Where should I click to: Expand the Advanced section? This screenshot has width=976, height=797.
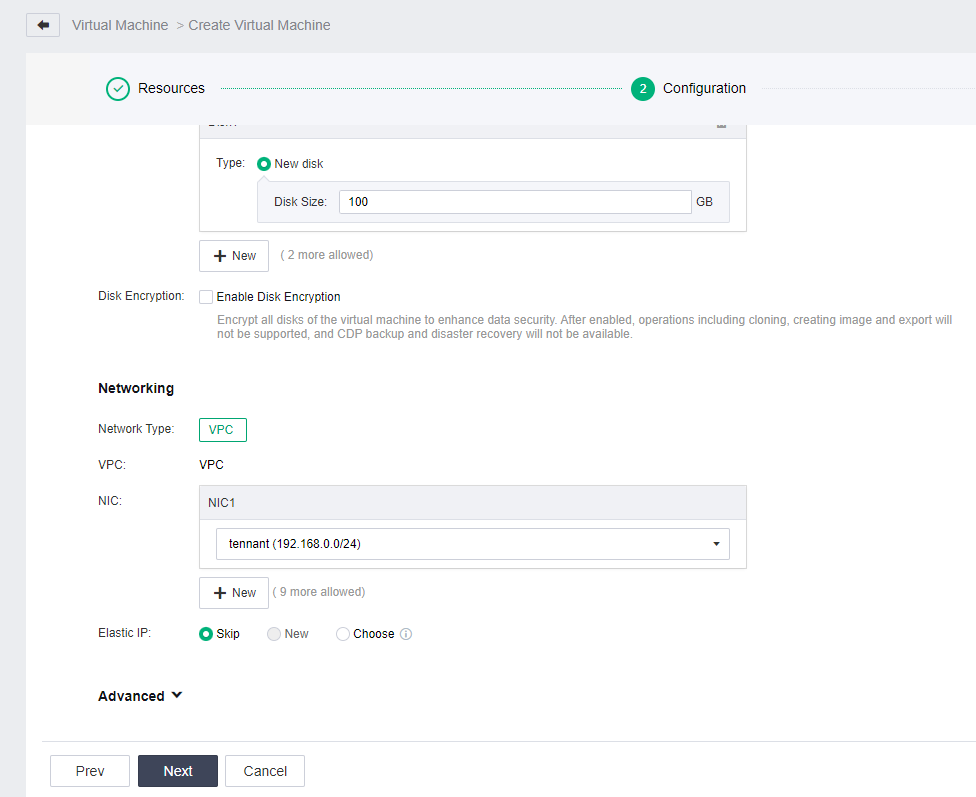coord(140,696)
